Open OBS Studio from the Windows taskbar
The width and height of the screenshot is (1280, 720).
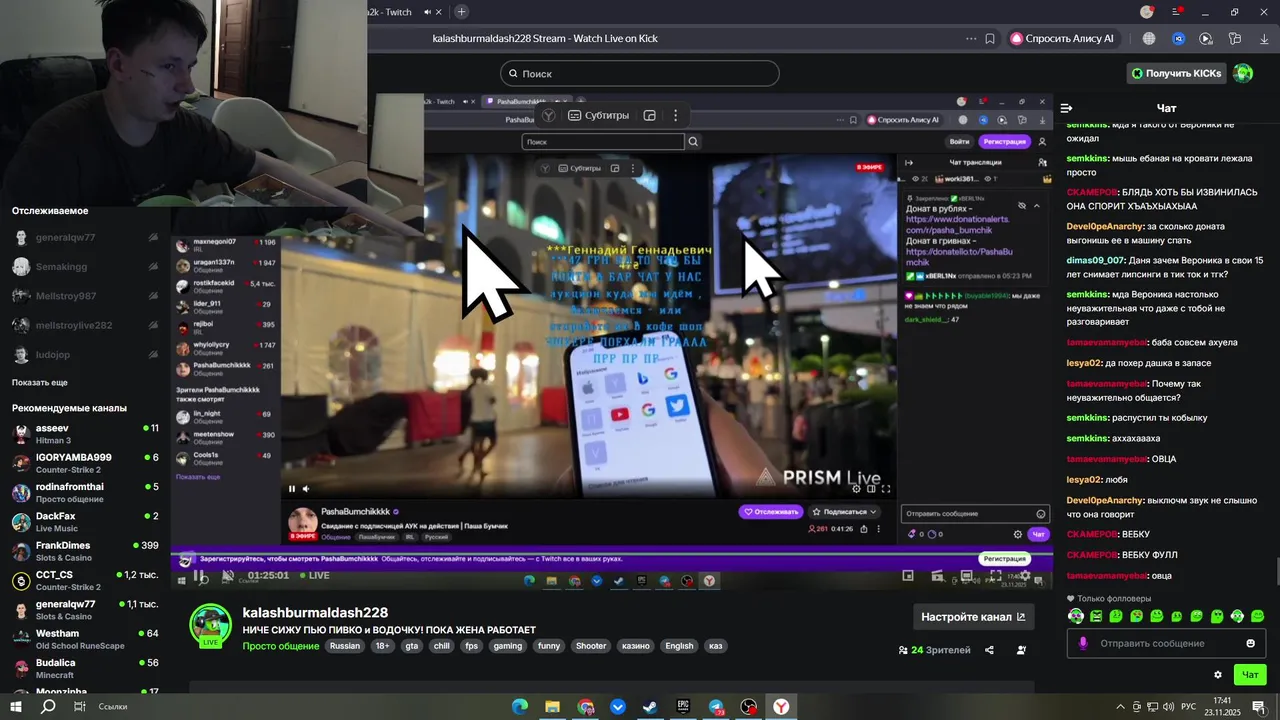pos(748,707)
